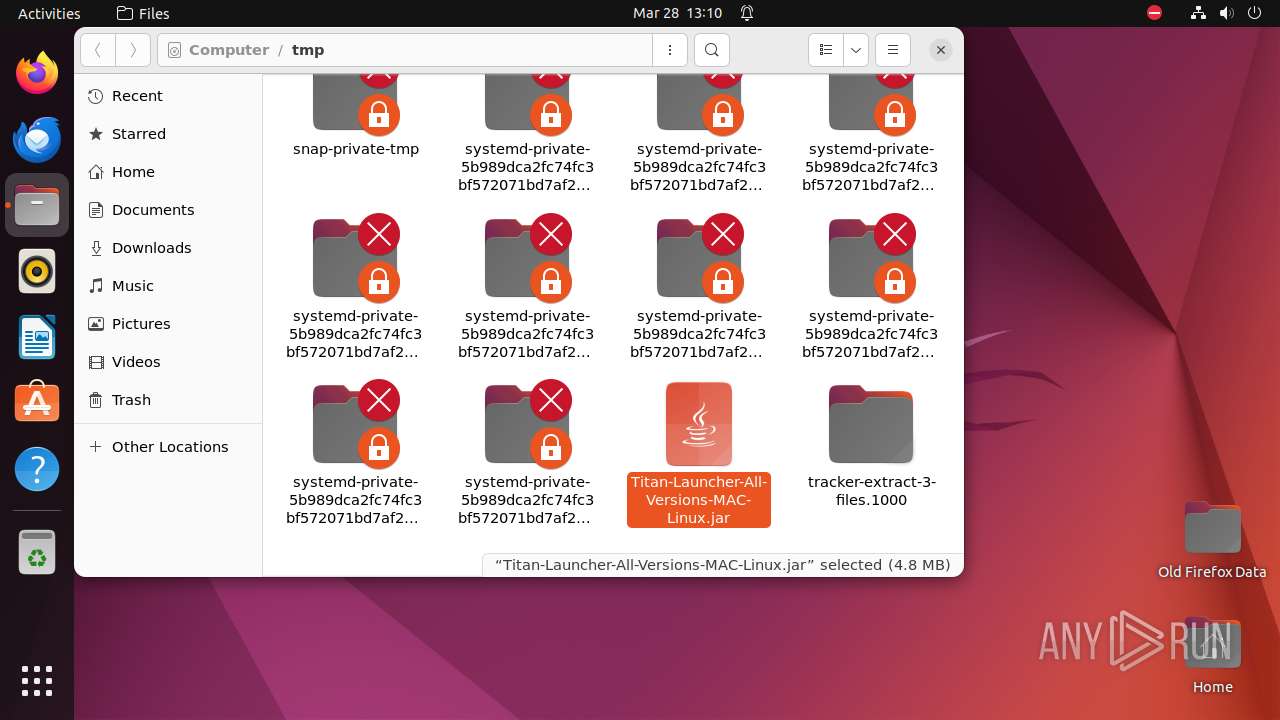Select the Titan-Launcher-All-Versions-MAC-Linux.jar file
Screen dimensions: 1280x720
click(699, 455)
